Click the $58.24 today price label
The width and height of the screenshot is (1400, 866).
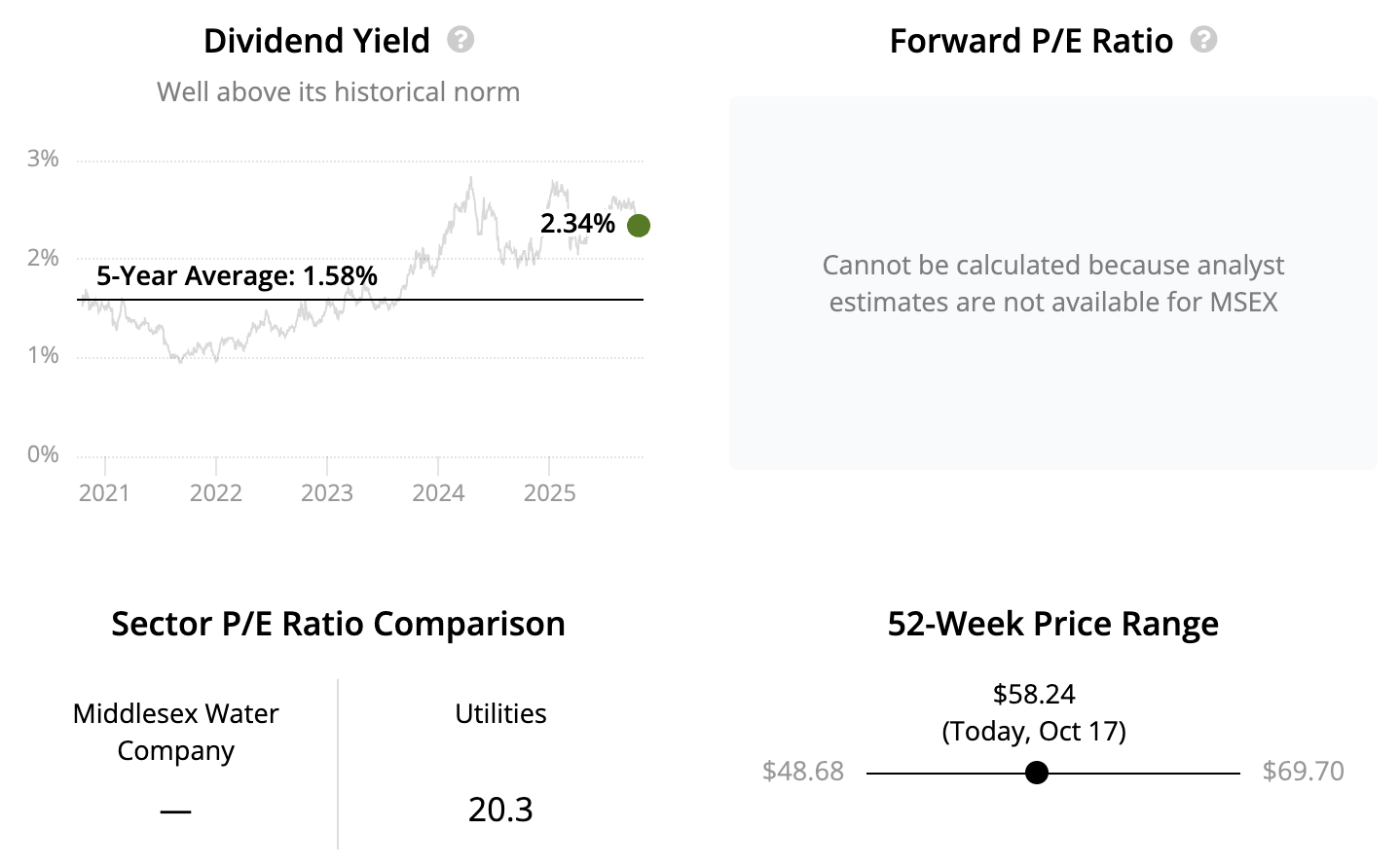[x=1034, y=694]
